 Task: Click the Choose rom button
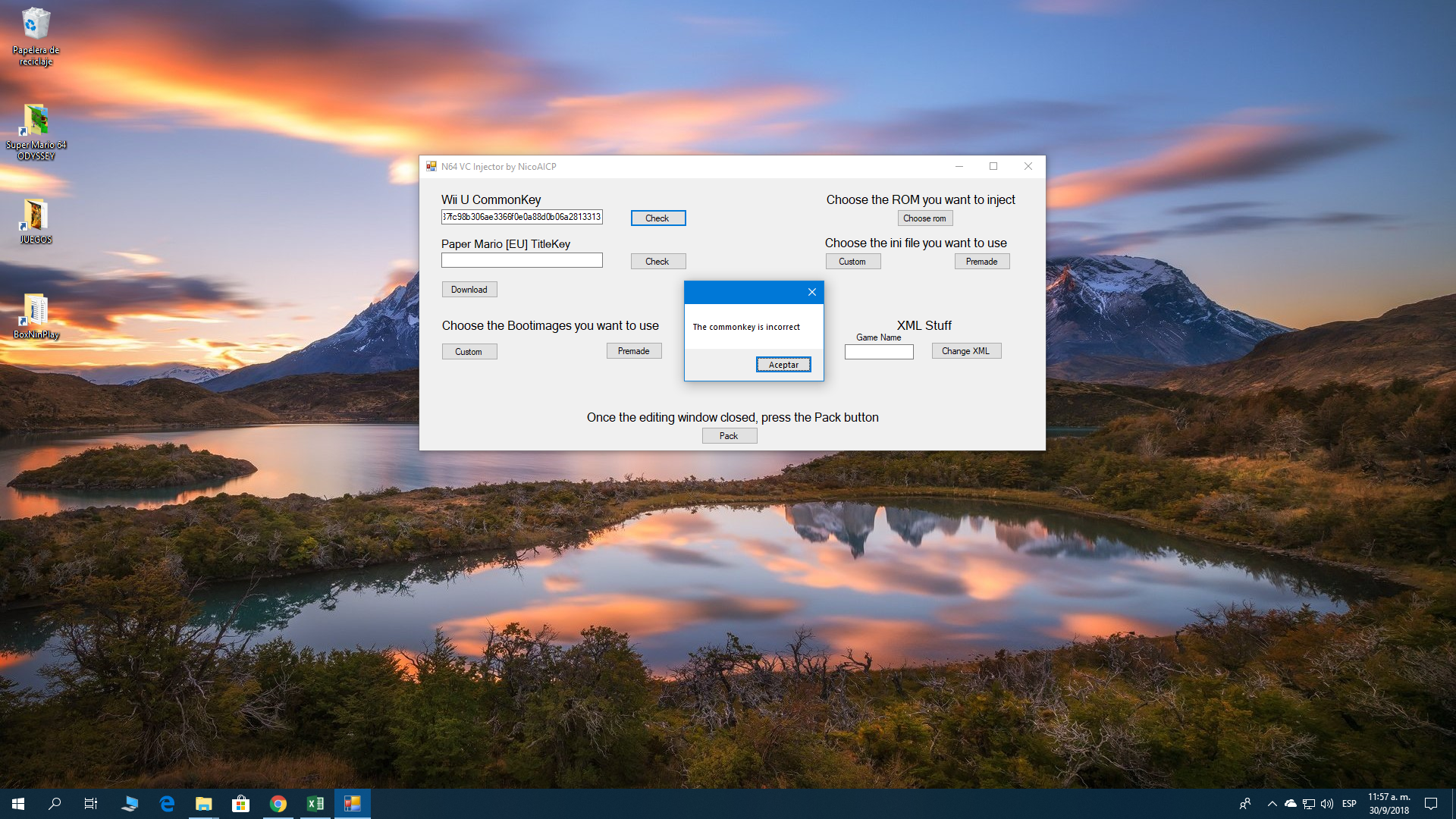pos(925,218)
